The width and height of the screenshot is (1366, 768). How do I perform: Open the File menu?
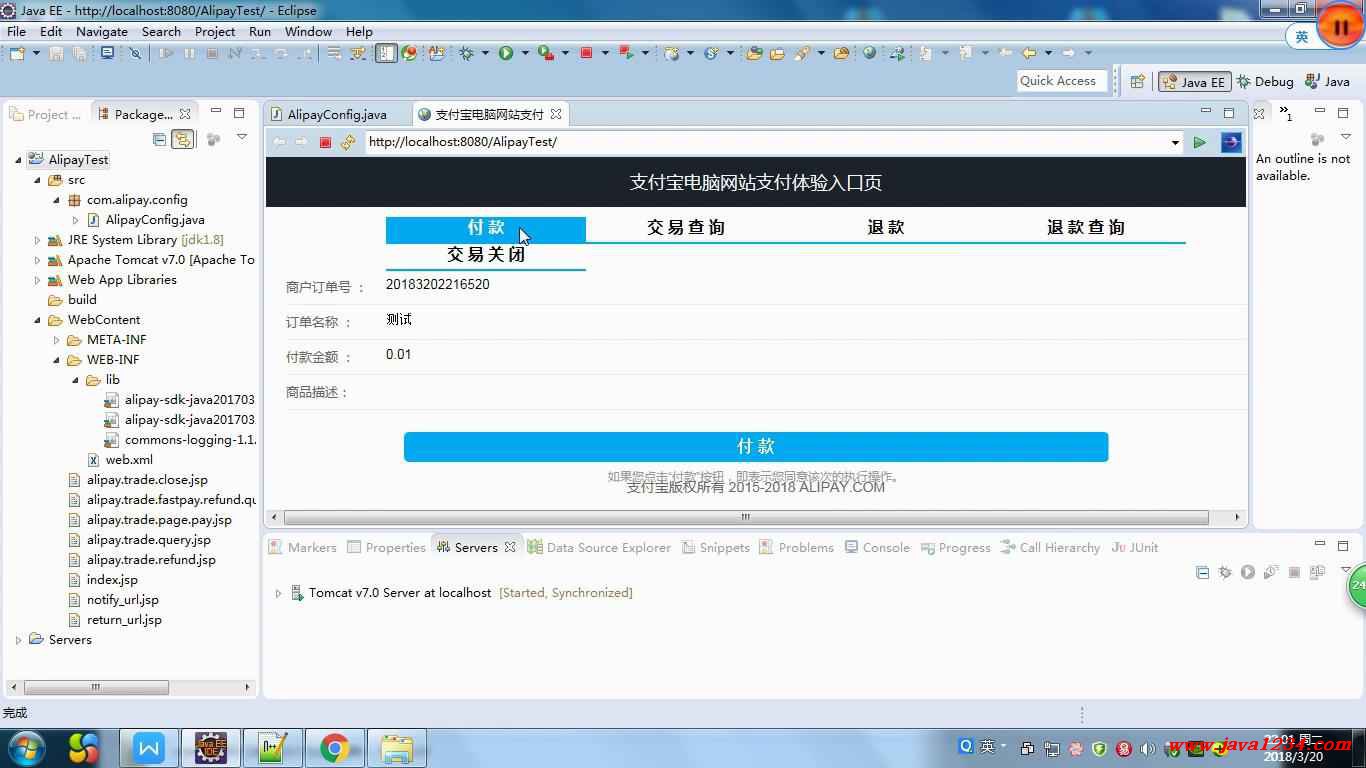16,31
